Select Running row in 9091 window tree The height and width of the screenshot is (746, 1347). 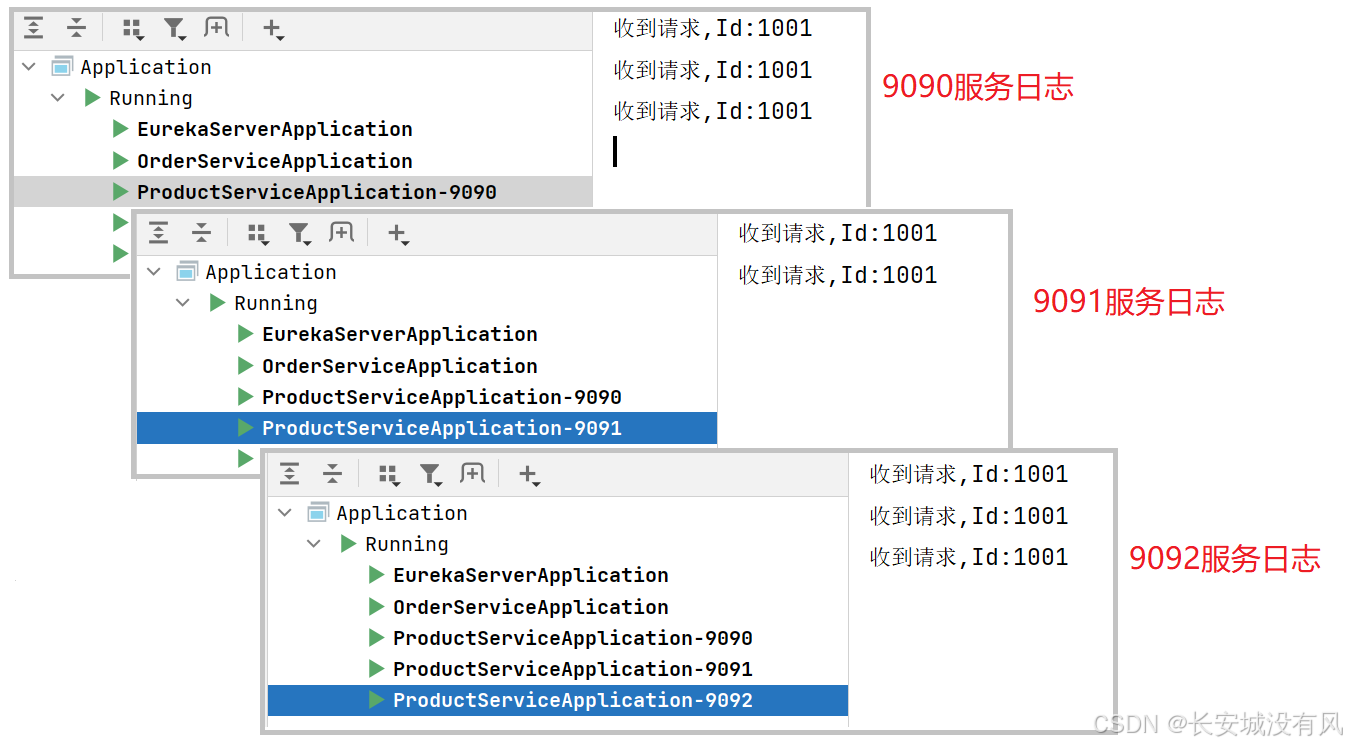[428, 303]
